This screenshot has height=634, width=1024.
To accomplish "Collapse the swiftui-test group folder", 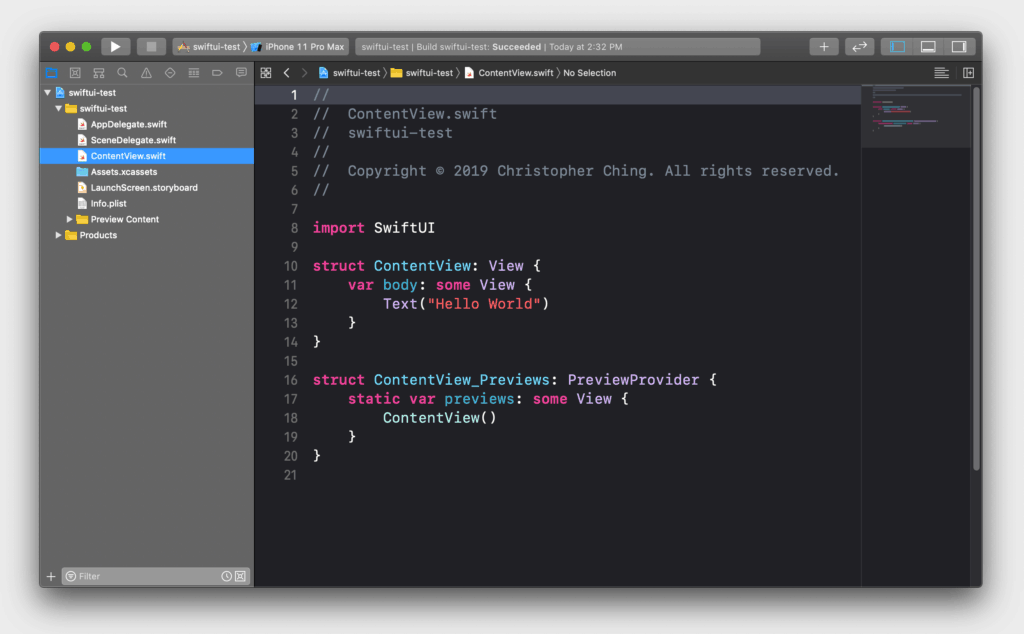I will coord(59,108).
